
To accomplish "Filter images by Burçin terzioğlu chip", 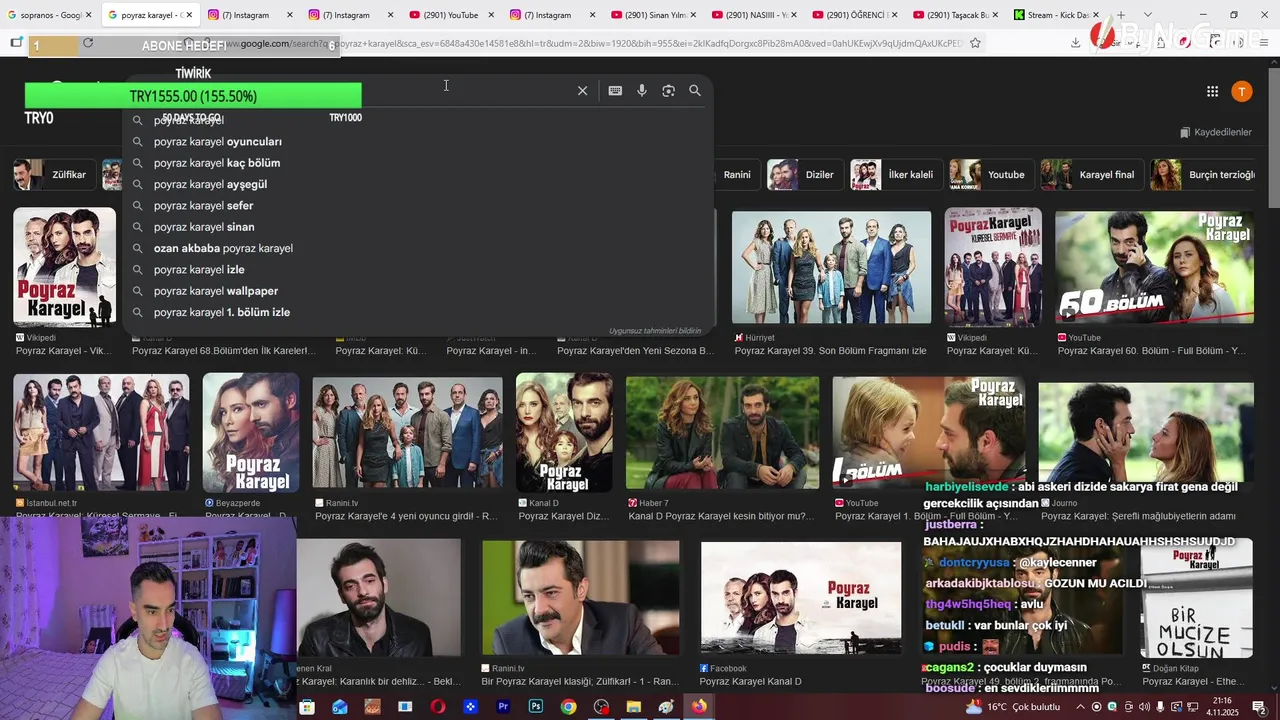I will [x=1204, y=174].
